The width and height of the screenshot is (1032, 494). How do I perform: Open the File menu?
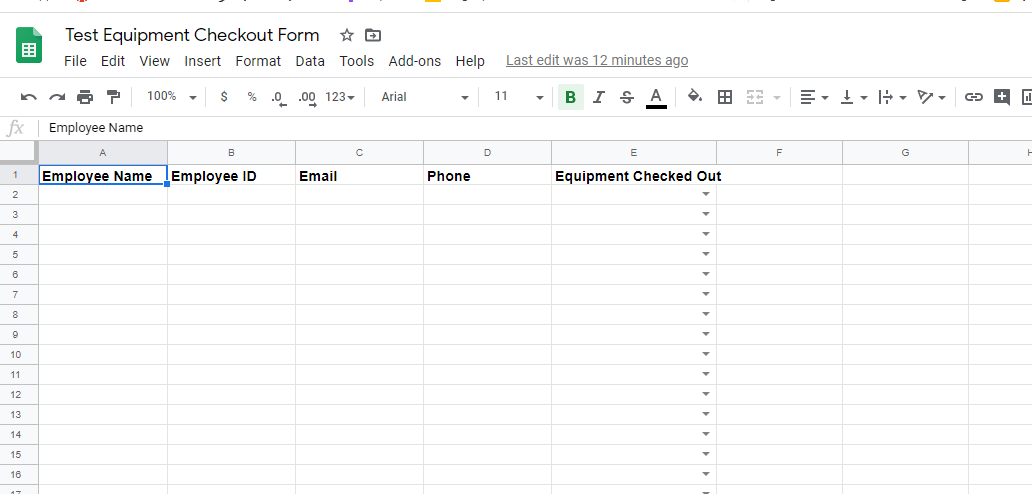pos(75,61)
